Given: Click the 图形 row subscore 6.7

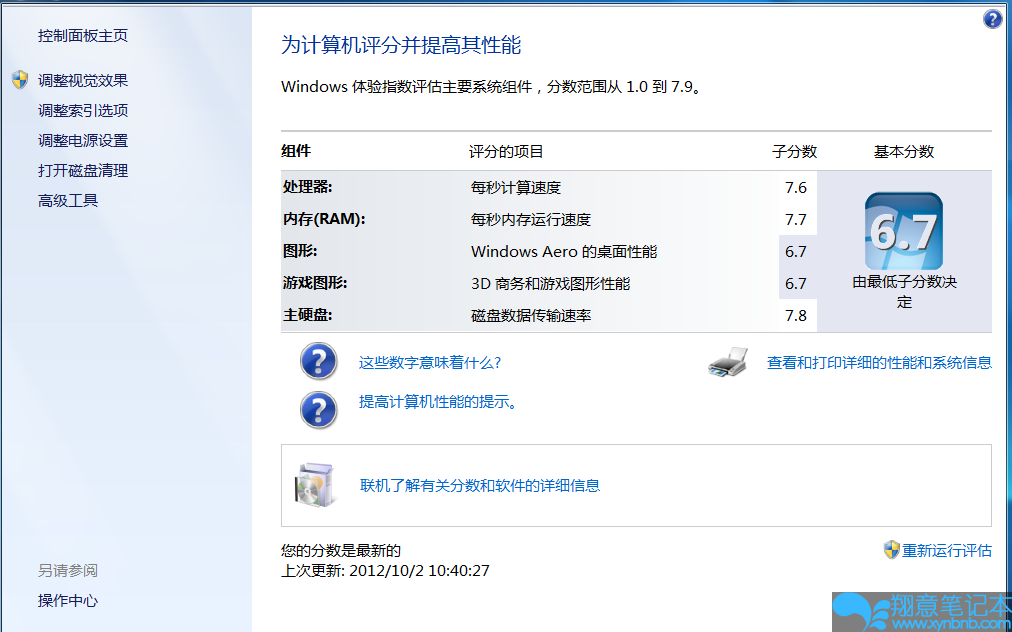Looking at the screenshot, I should [x=796, y=251].
